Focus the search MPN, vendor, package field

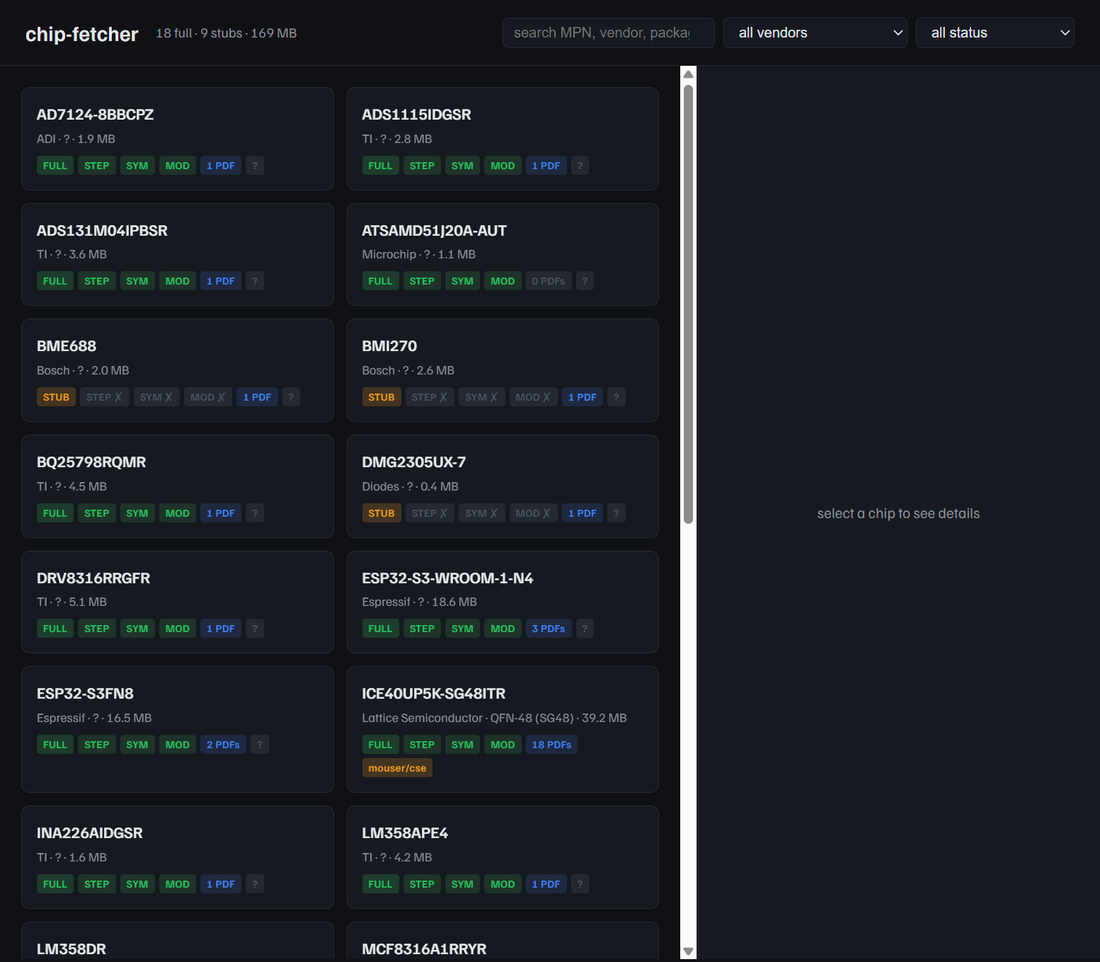(608, 33)
